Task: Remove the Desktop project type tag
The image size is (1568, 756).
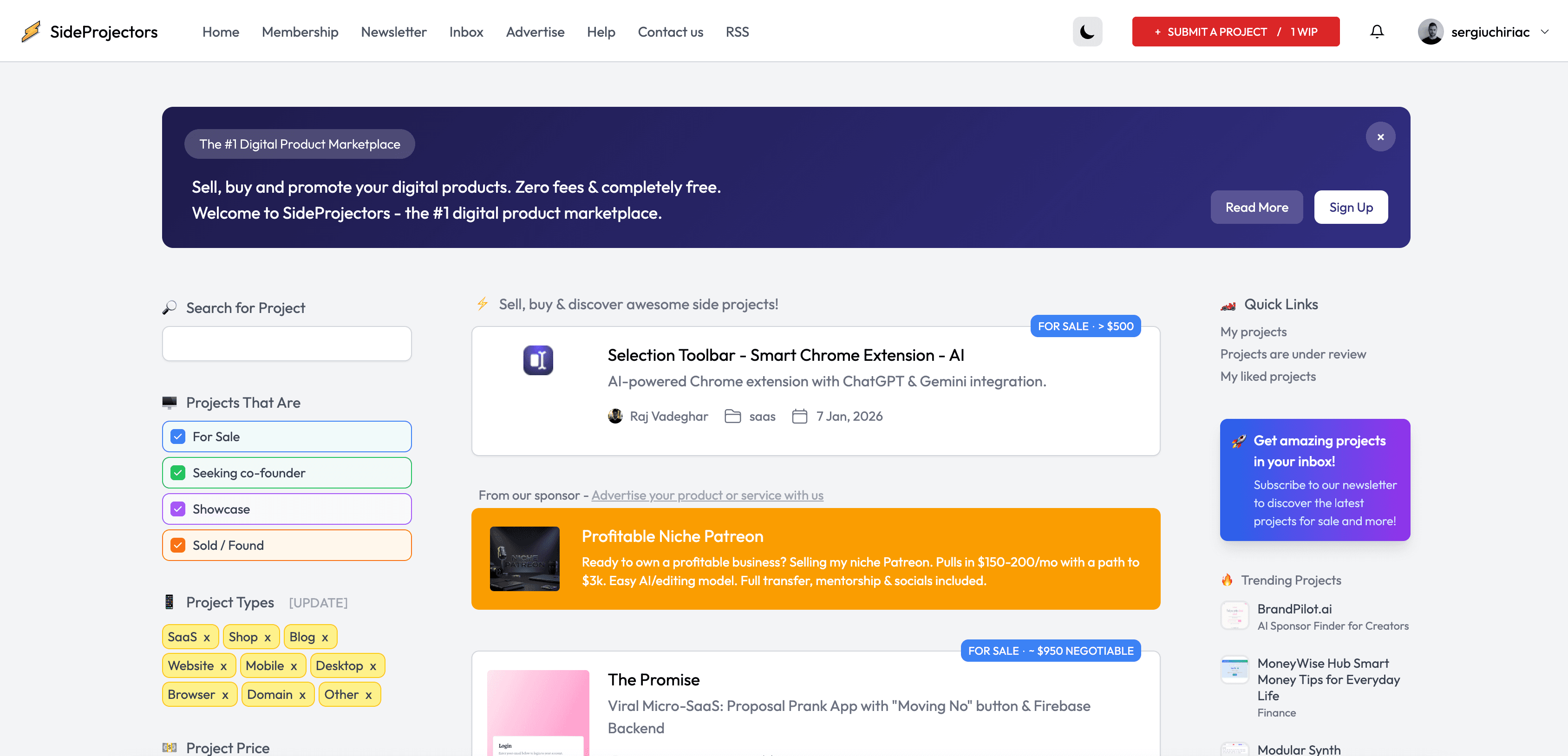Action: [x=373, y=666]
